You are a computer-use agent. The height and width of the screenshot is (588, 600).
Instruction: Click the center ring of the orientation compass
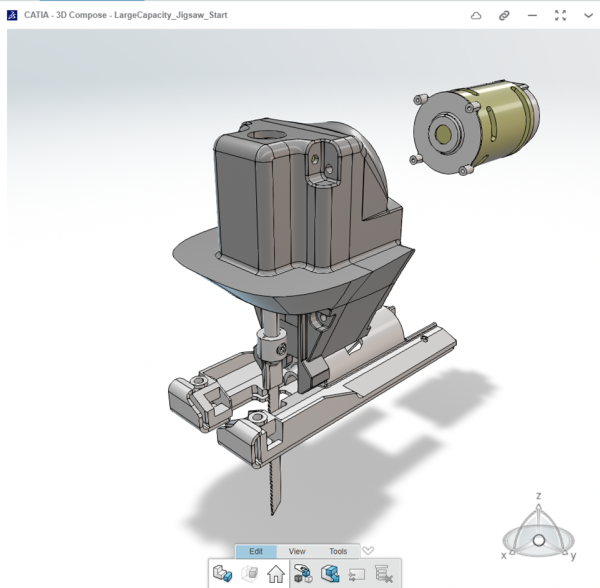tap(538, 540)
